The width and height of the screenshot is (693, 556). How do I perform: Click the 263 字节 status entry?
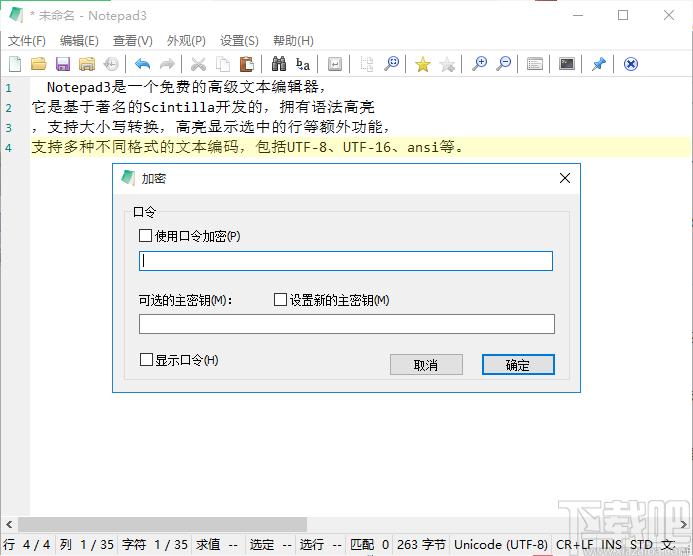tap(421, 545)
